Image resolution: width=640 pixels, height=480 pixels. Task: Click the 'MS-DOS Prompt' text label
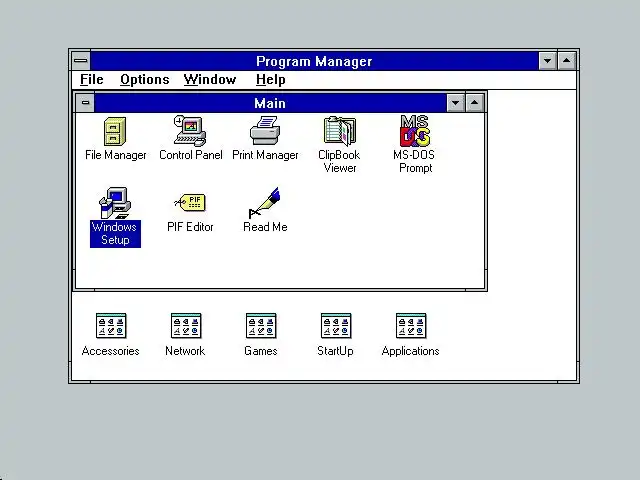[414, 162]
